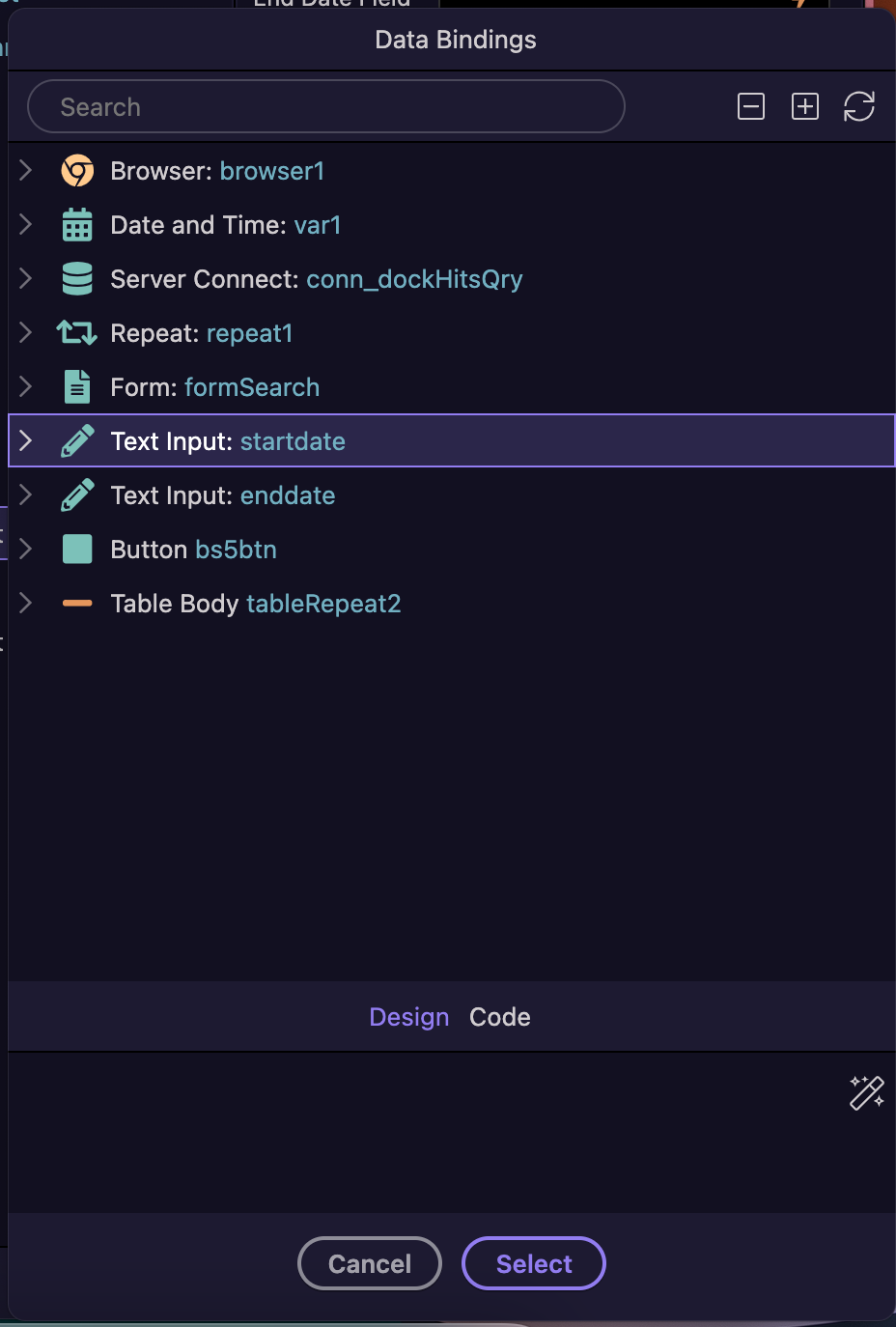Focus the Search input field
Image resolution: width=896 pixels, height=1327 pixels.
(326, 106)
